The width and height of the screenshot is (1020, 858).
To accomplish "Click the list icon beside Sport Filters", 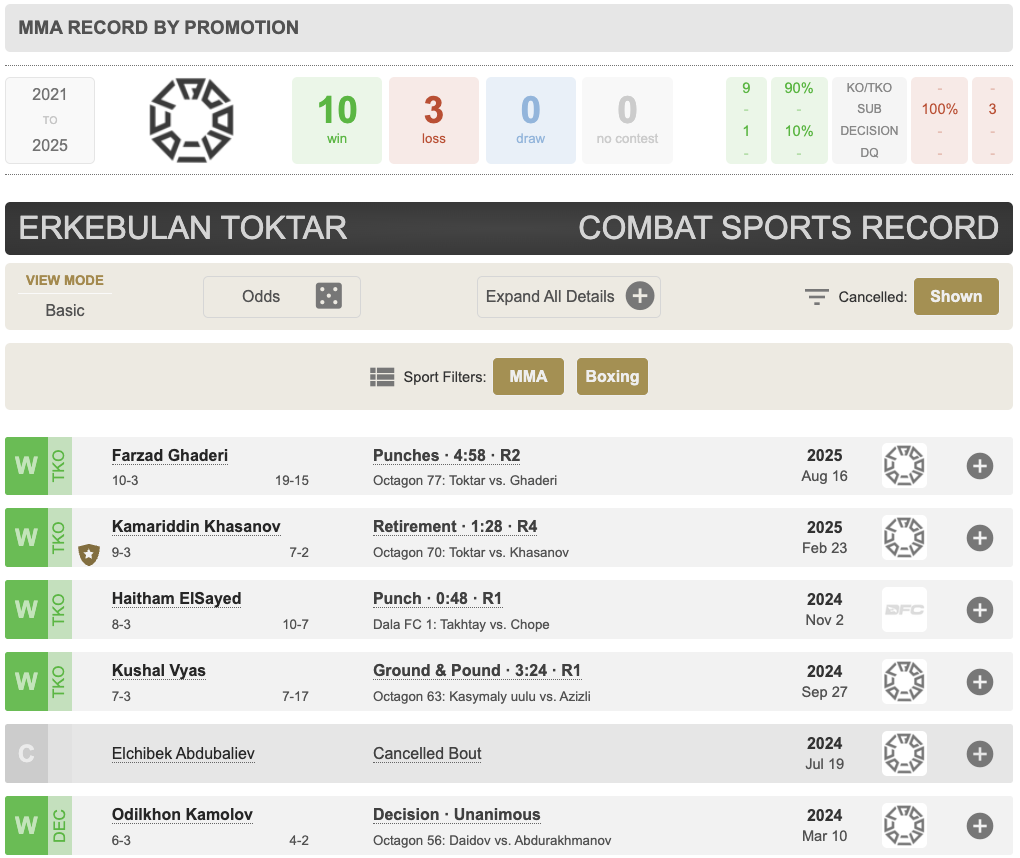I will [x=382, y=377].
